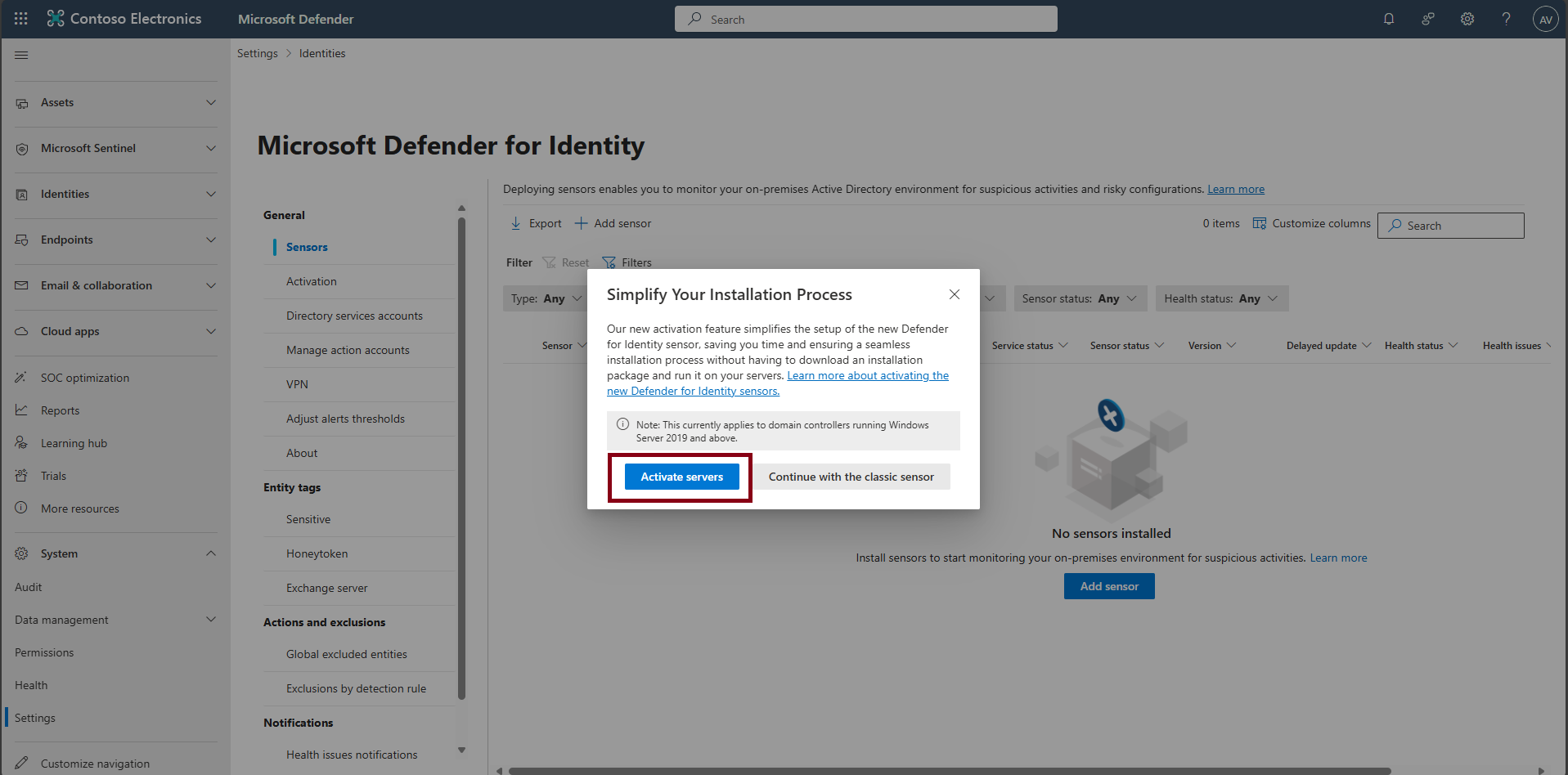Viewport: 1568px width, 775px height.
Task: Click the blue Add sensor button
Action: click(x=1109, y=586)
